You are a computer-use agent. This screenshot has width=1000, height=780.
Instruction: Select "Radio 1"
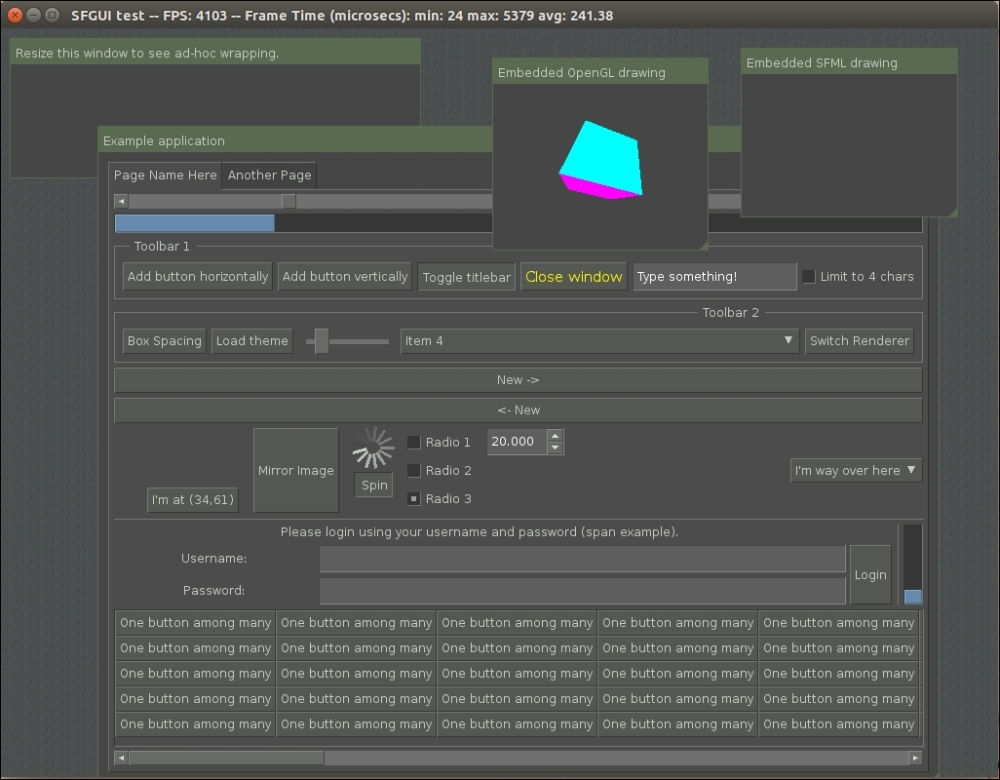pyautogui.click(x=413, y=441)
